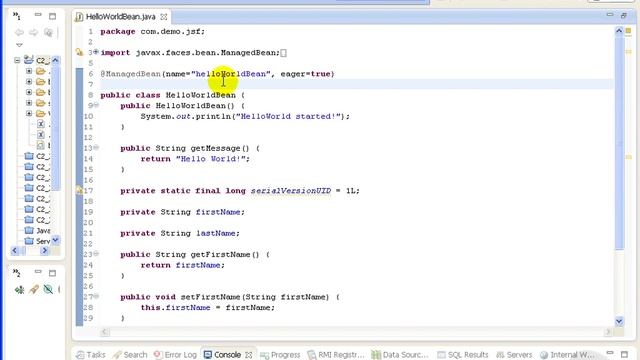This screenshot has height=360, width=640.
Task: Click the orange pin-like icon in lower-left panel
Action: tap(34, 289)
